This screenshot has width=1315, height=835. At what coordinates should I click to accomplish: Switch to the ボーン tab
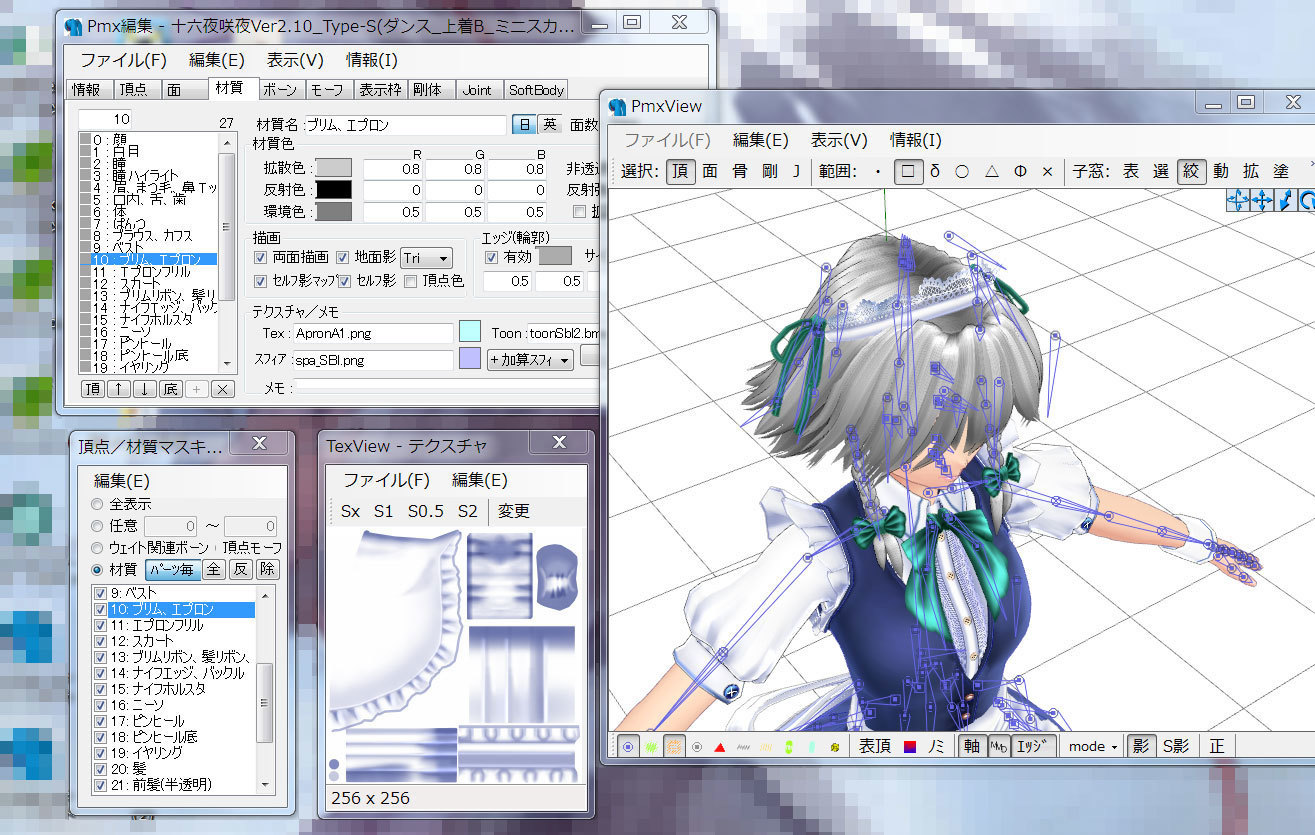click(280, 89)
